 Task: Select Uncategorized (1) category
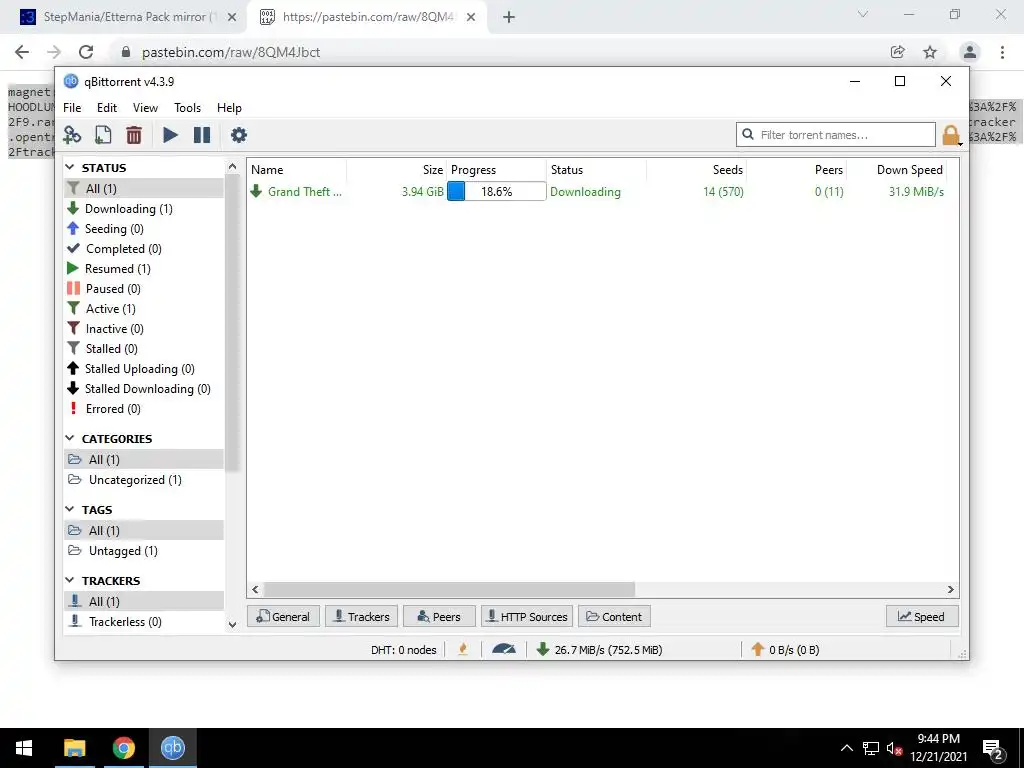click(x=144, y=480)
